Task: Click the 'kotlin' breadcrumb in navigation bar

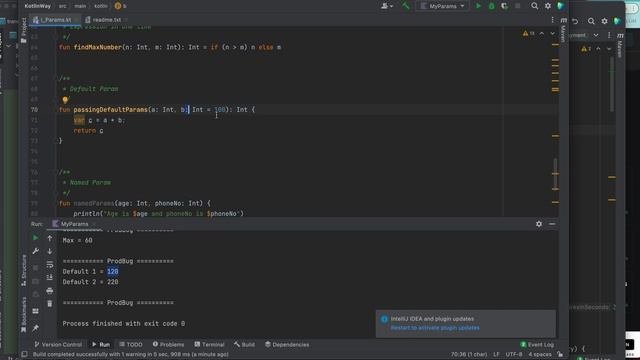Action: click(100, 6)
